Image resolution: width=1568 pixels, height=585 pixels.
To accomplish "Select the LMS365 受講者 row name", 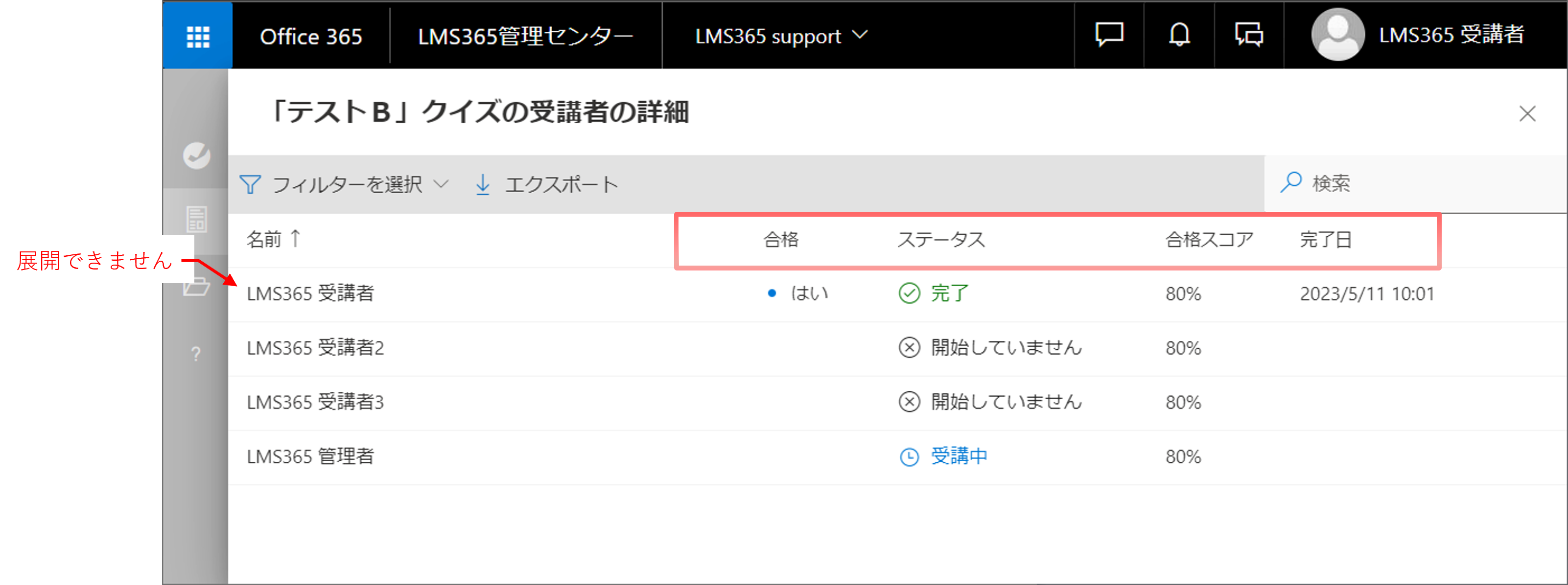I will click(310, 293).
